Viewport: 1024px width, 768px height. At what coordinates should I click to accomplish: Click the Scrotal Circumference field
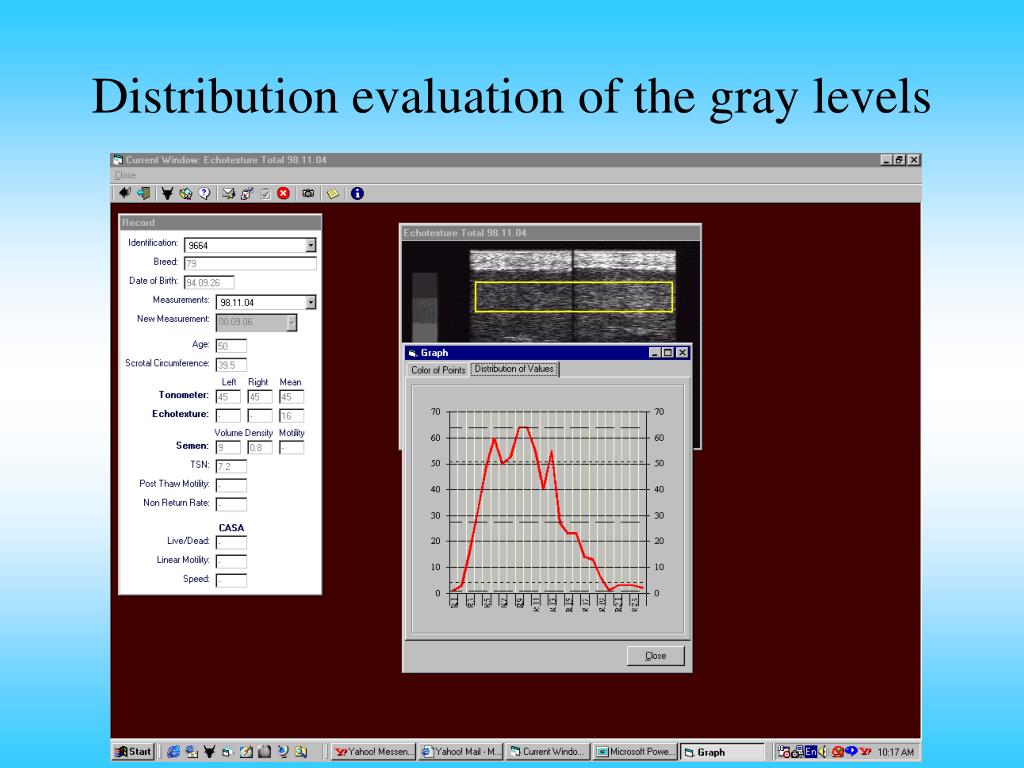click(231, 365)
